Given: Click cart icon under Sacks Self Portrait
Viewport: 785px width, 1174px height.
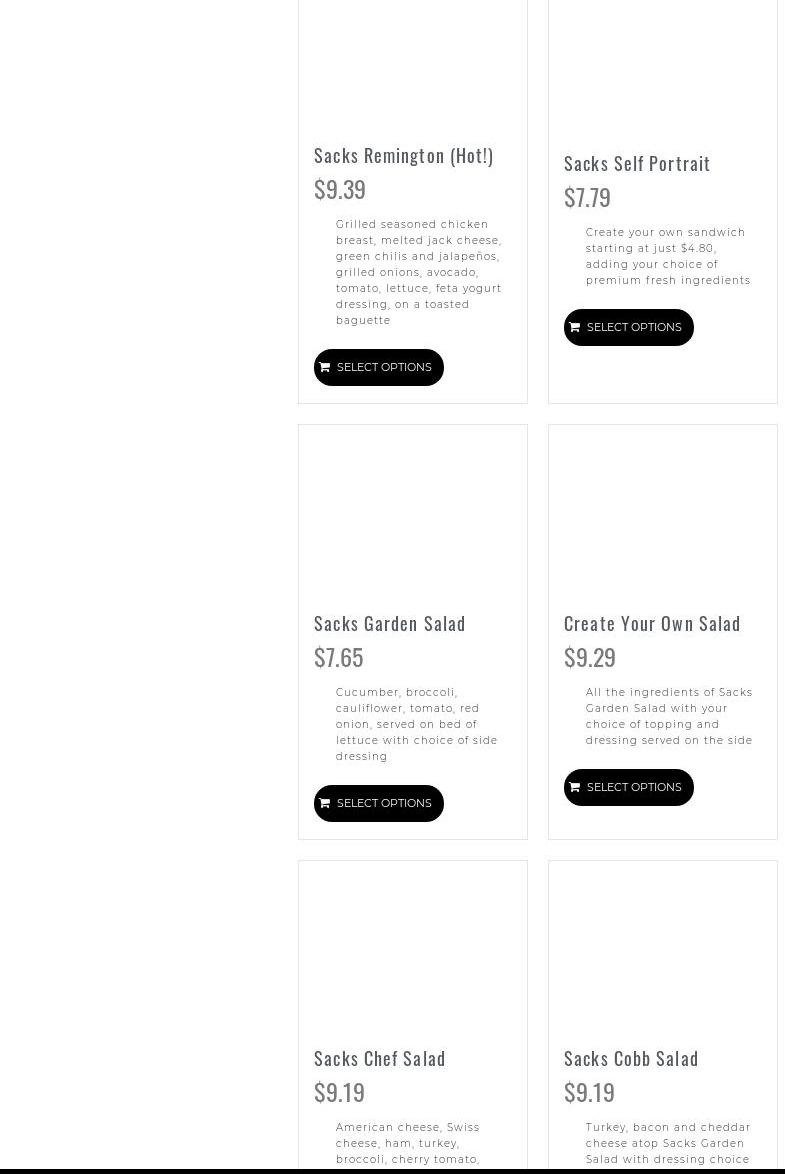Looking at the screenshot, I should [x=575, y=328].
